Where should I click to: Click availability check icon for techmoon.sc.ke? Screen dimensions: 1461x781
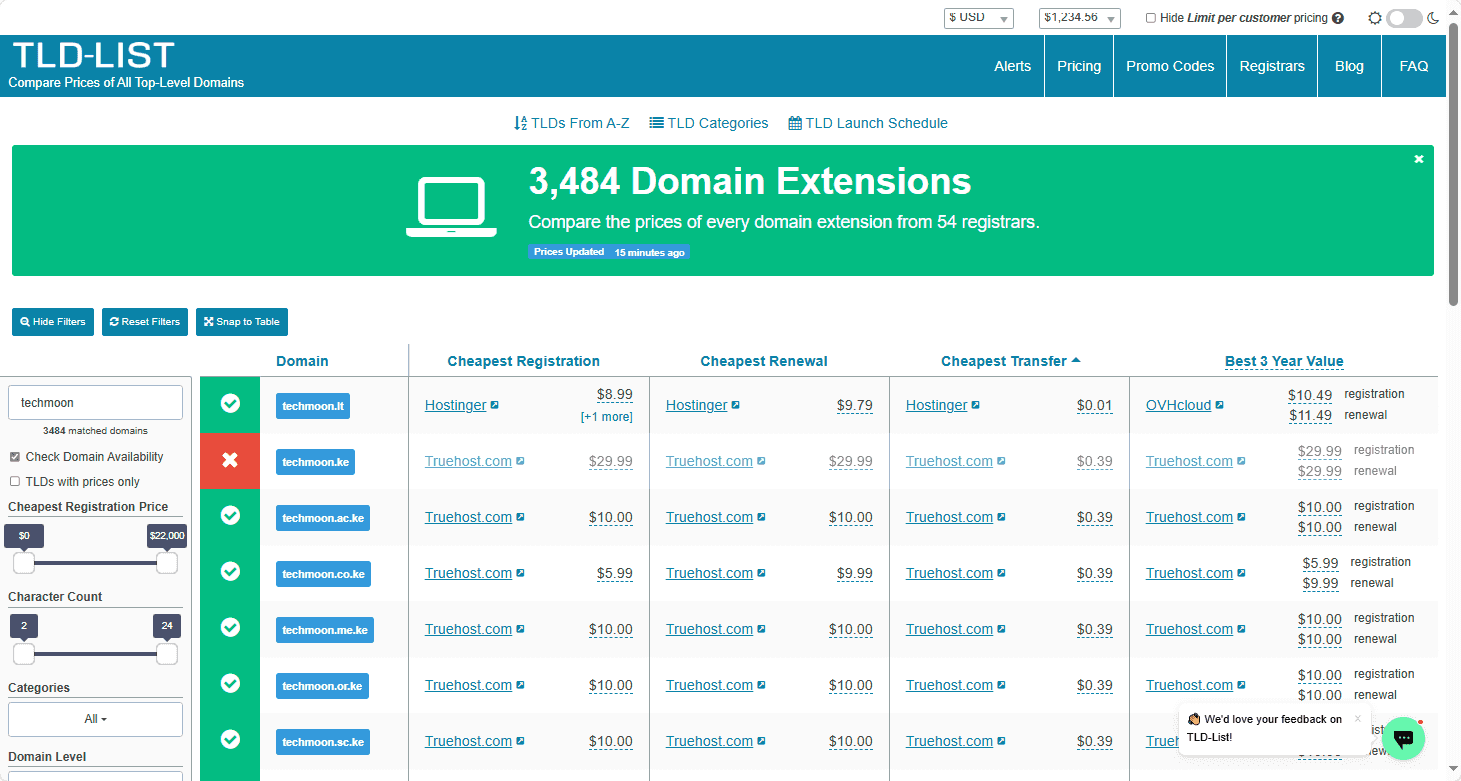[x=230, y=739]
